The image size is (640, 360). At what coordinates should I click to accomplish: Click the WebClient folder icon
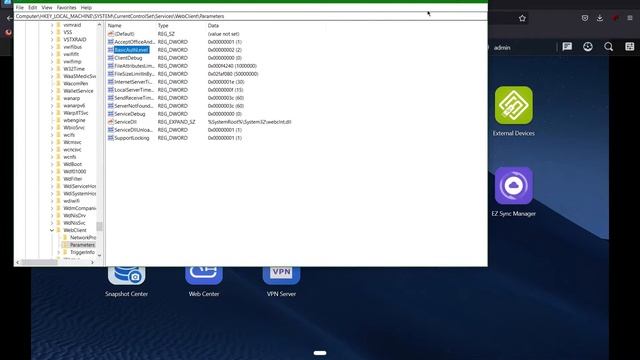[x=59, y=230]
